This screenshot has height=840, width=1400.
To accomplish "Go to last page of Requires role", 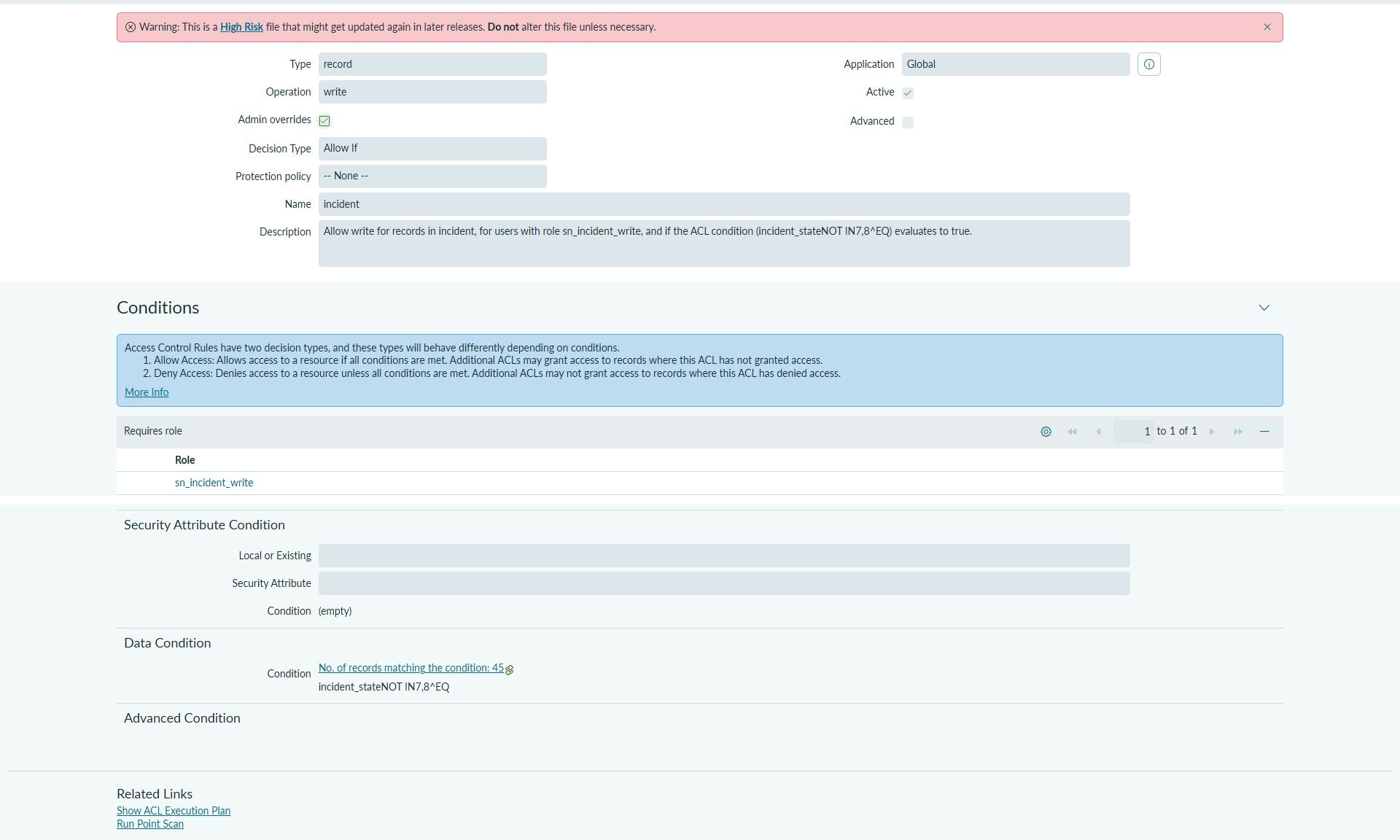I will pos(1238,432).
